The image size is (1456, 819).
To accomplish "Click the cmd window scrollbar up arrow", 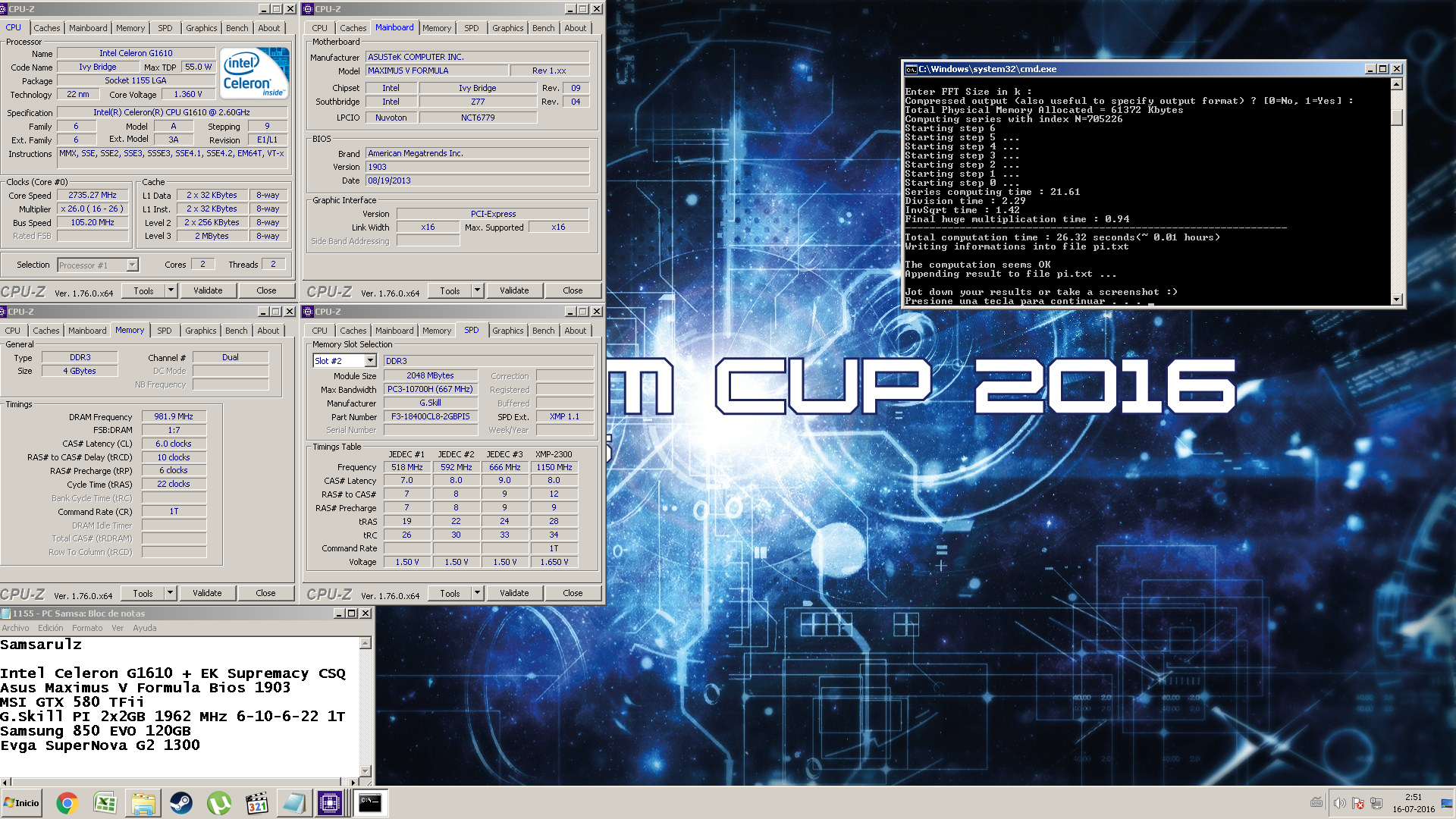I will 1397,84.
